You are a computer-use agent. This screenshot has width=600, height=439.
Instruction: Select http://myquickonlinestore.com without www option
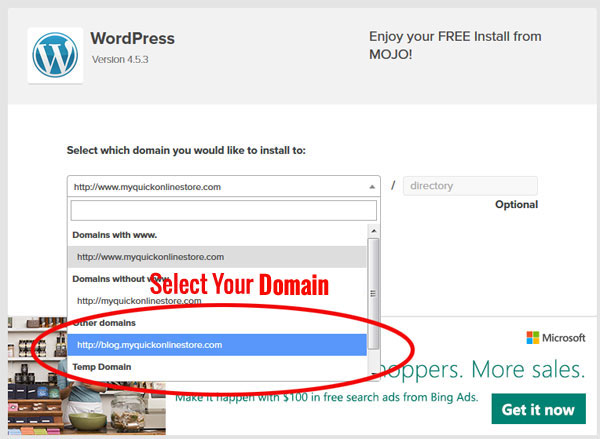coord(217,301)
